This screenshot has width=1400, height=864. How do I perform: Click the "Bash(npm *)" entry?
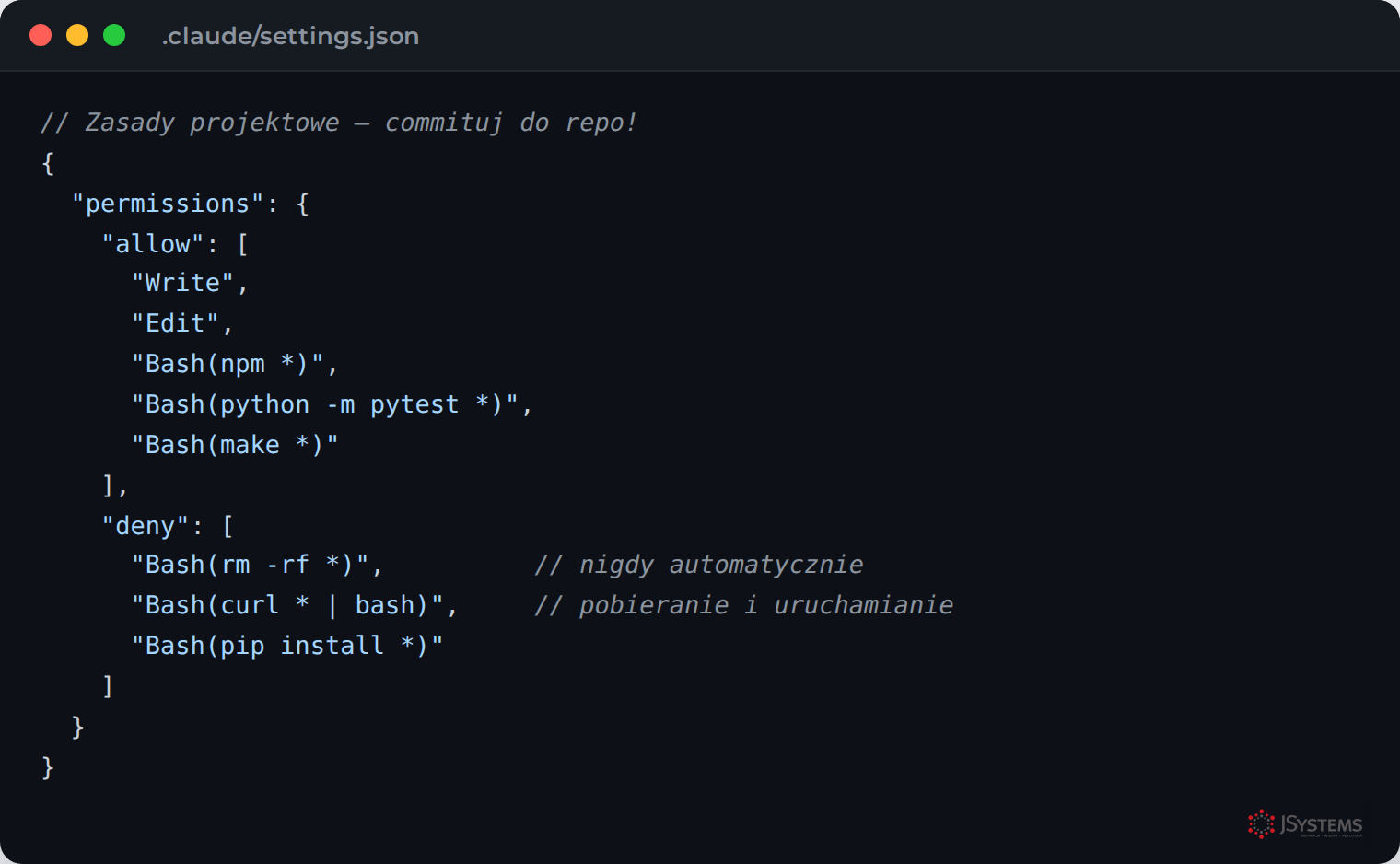click(227, 364)
